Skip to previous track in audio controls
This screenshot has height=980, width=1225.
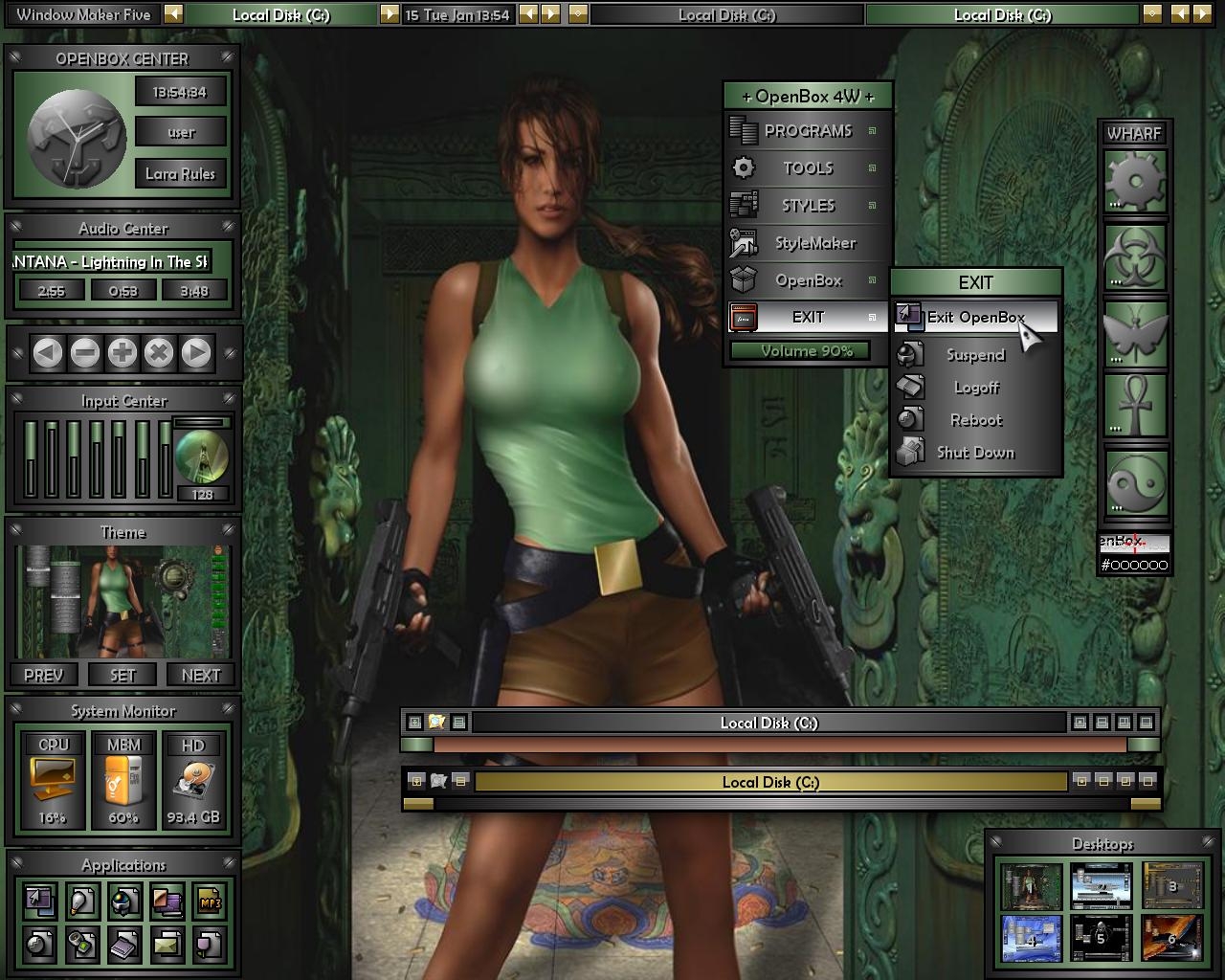tap(48, 353)
